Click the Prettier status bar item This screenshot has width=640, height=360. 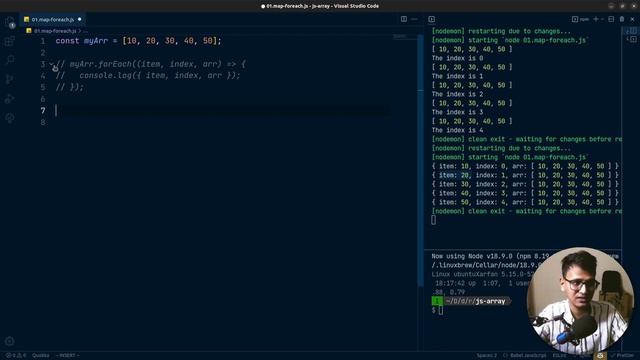point(623,356)
